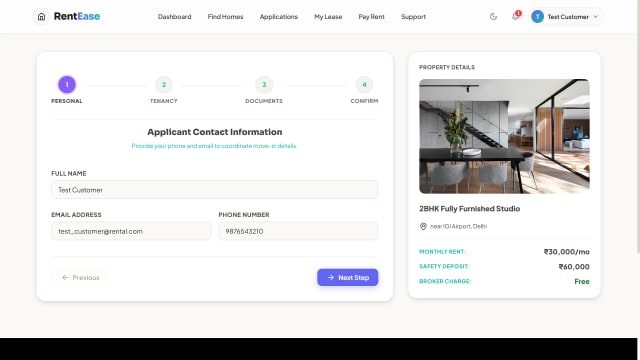Click the 2BHK Fully Furnished Studio title

tap(469, 209)
